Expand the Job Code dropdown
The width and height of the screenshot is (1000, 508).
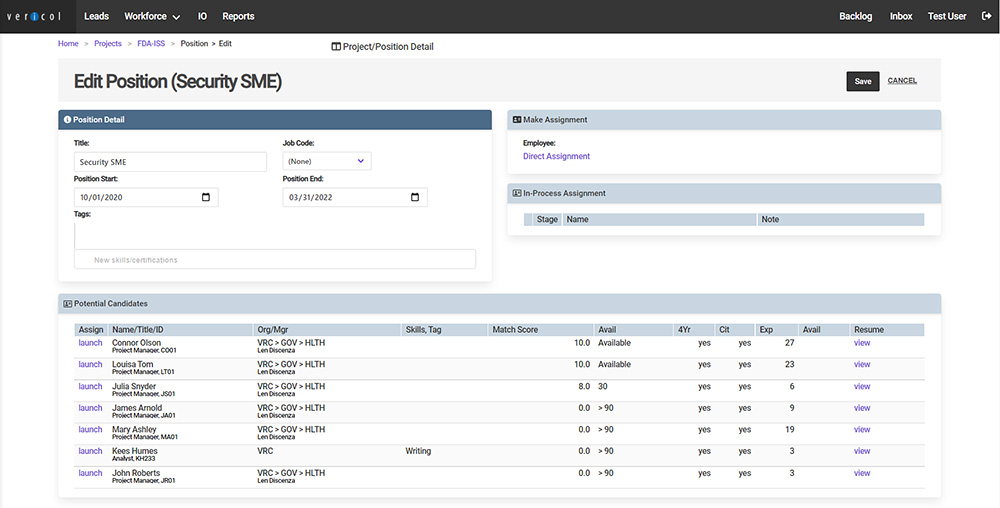tap(327, 161)
